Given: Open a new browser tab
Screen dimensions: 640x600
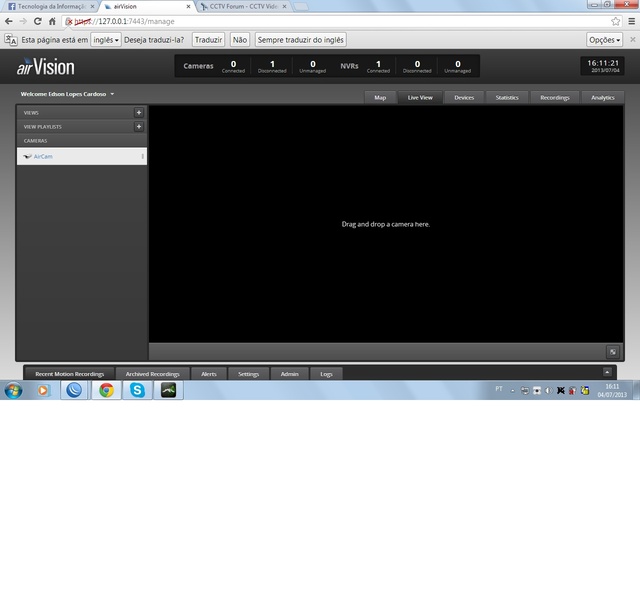Looking at the screenshot, I should point(300,7).
